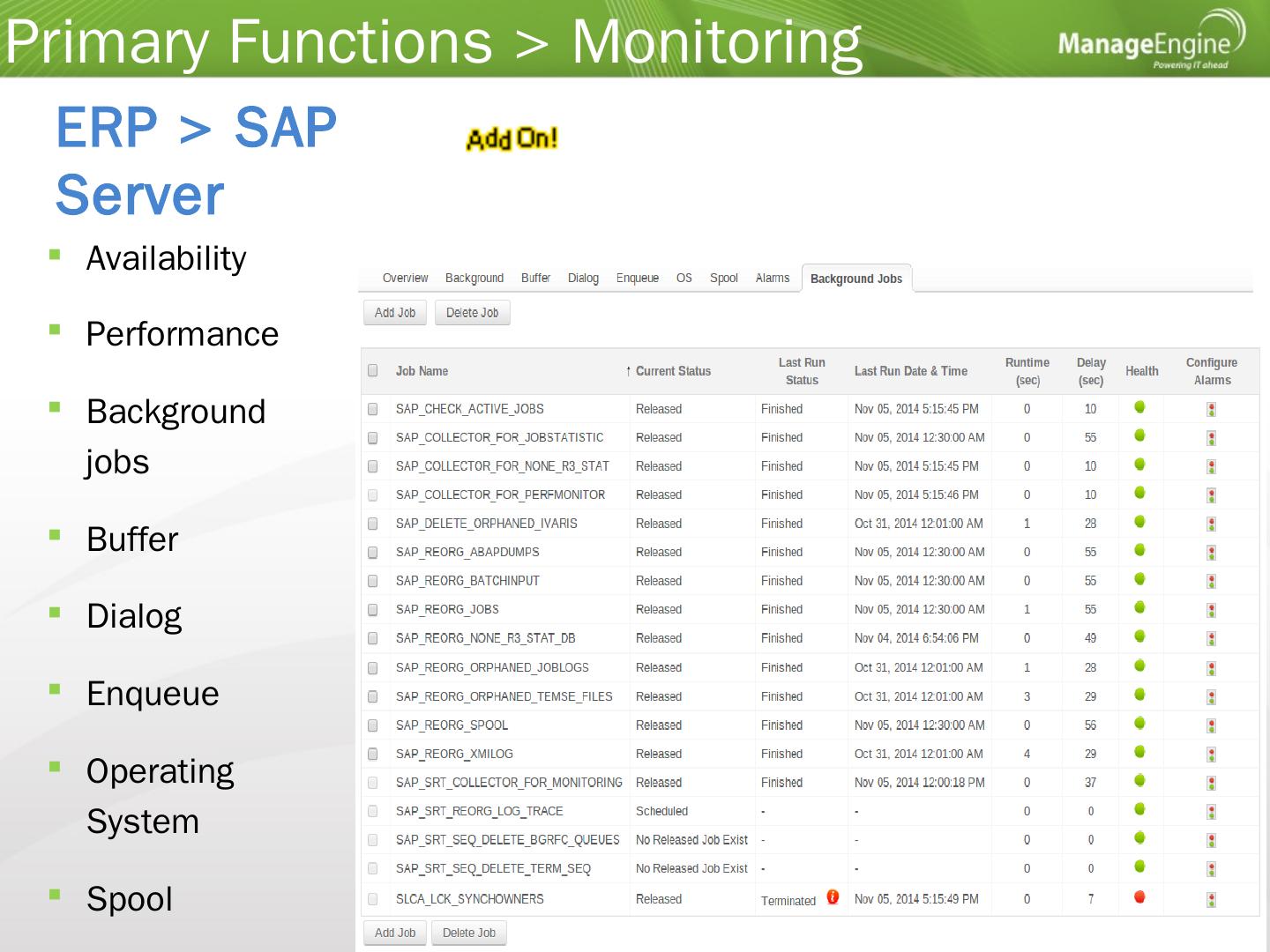The width and height of the screenshot is (1270, 952).
Task: Click the bottom Delete Job button
Action: [468, 933]
